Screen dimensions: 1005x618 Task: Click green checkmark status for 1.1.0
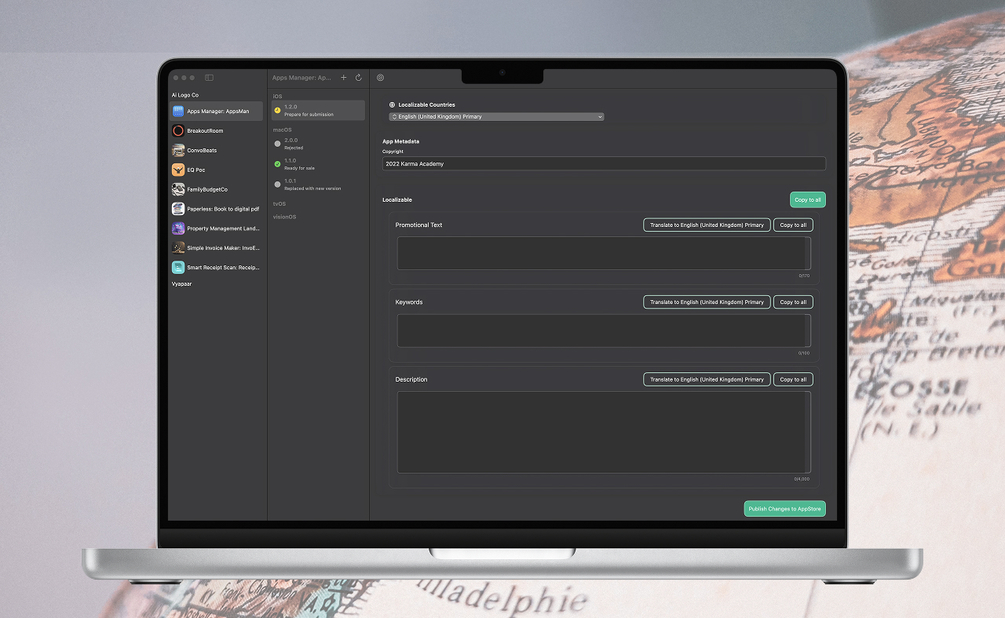pos(278,164)
